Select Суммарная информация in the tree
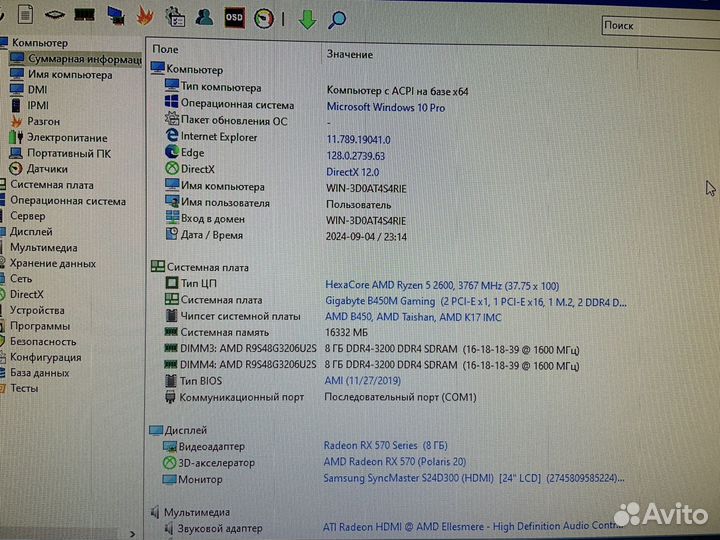Screen dimensions: 720x540 (84, 59)
